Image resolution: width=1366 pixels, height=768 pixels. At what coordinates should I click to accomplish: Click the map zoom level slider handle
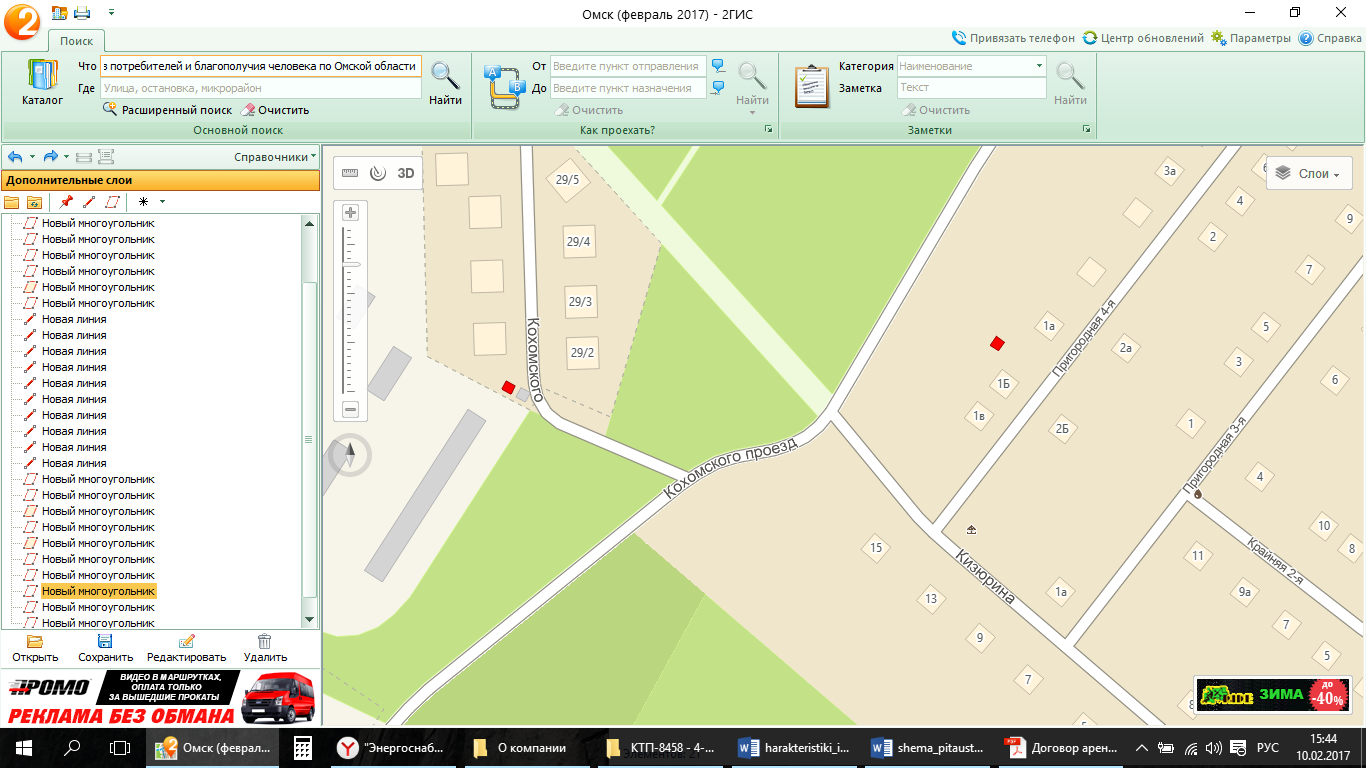351,264
